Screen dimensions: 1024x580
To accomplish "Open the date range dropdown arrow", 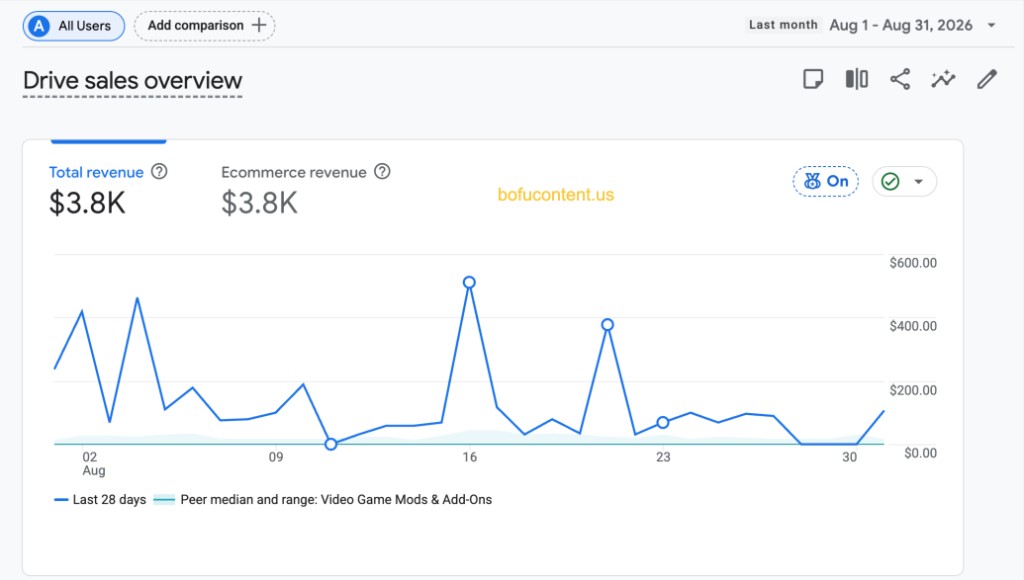I will 991,25.
